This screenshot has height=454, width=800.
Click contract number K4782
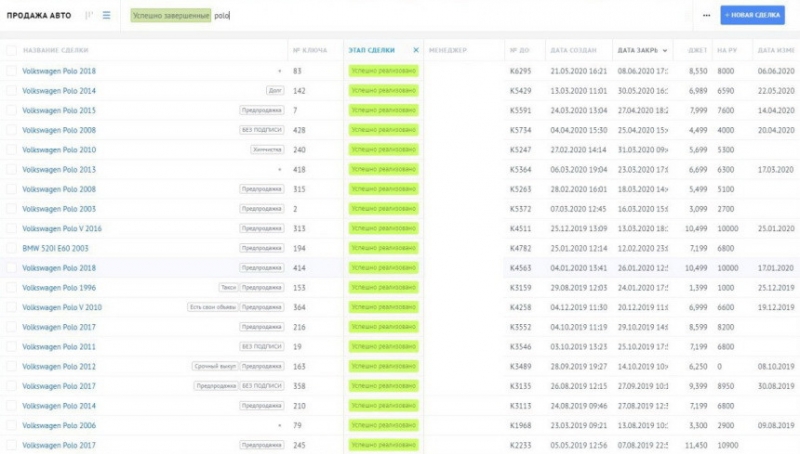tap(520, 248)
